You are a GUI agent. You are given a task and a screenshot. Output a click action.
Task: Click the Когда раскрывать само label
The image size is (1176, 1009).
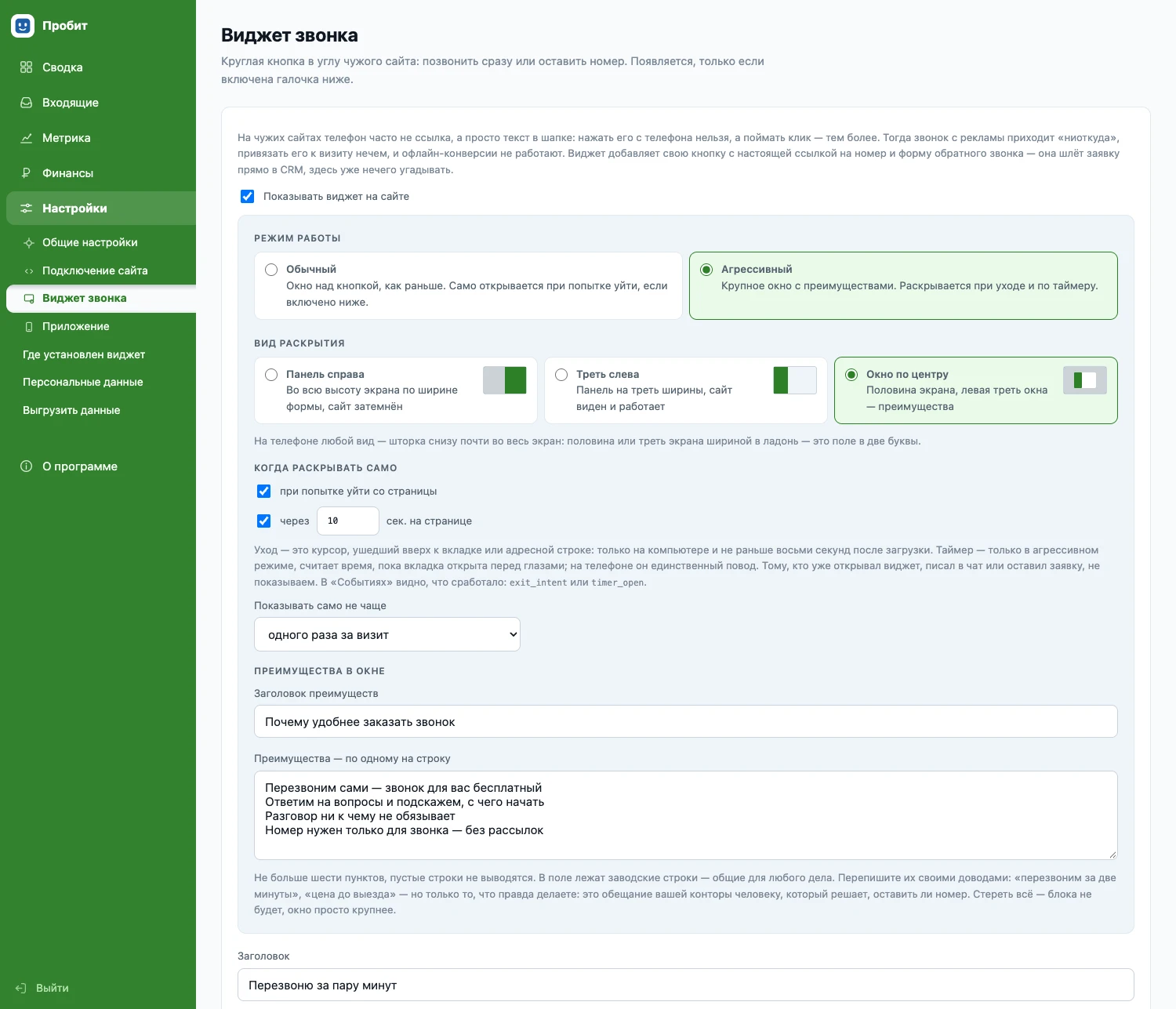pyautogui.click(x=325, y=468)
